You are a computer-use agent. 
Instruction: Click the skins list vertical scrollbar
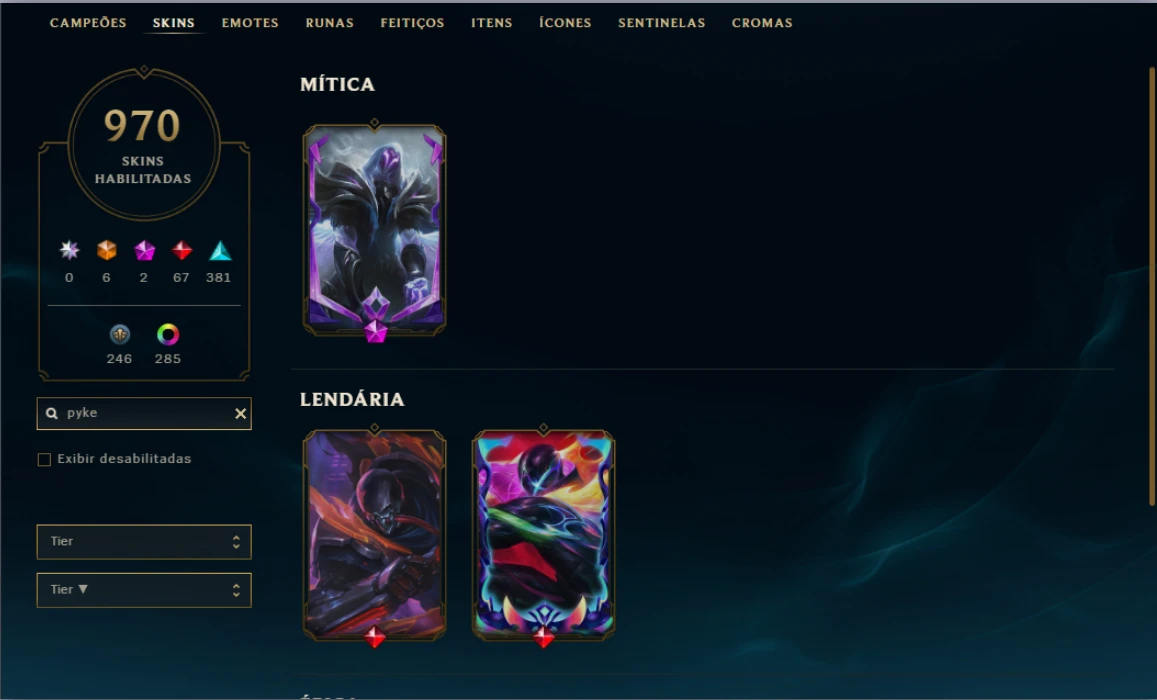[1152, 286]
